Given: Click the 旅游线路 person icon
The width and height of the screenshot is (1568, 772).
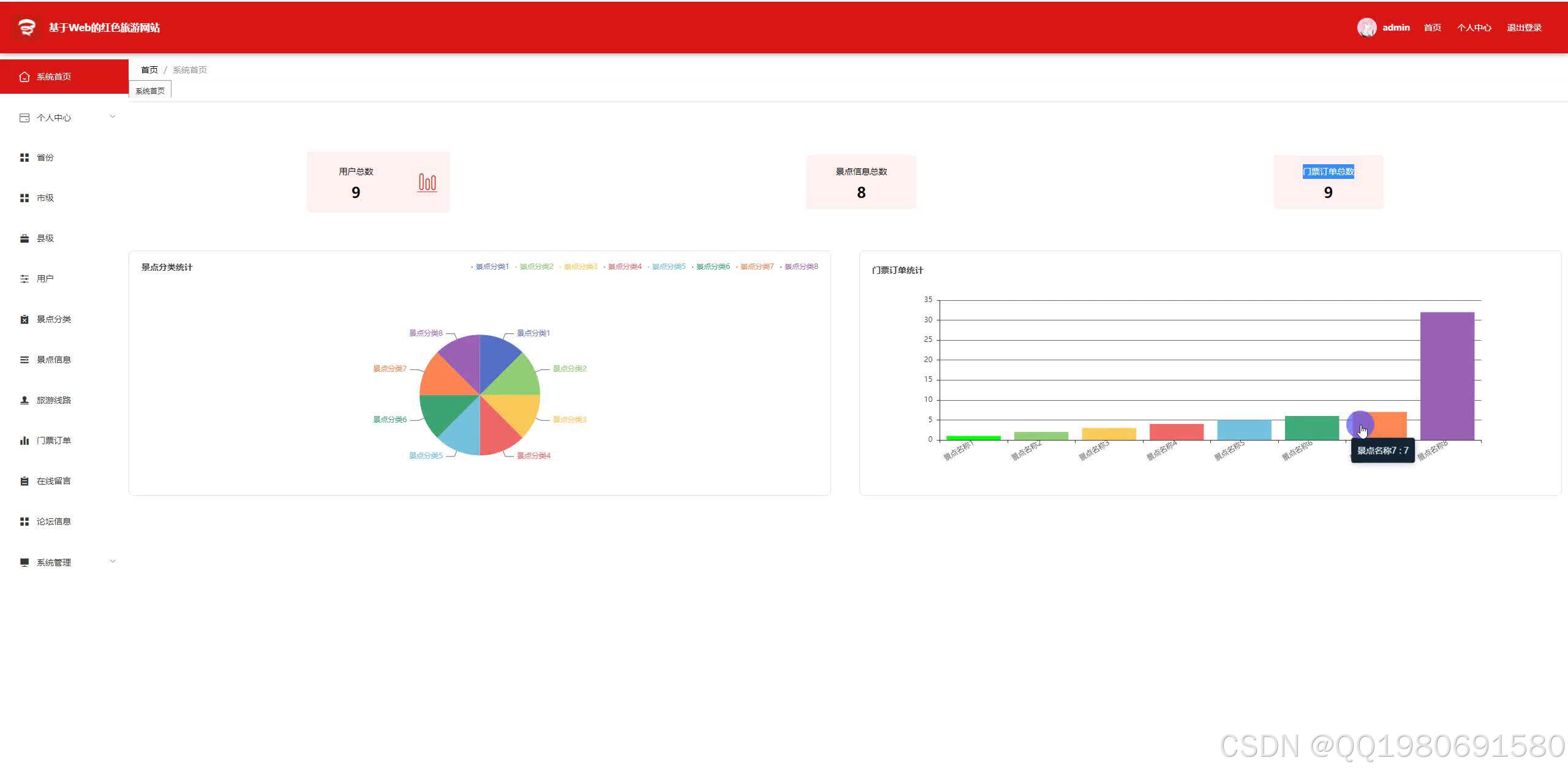Looking at the screenshot, I should tap(24, 400).
